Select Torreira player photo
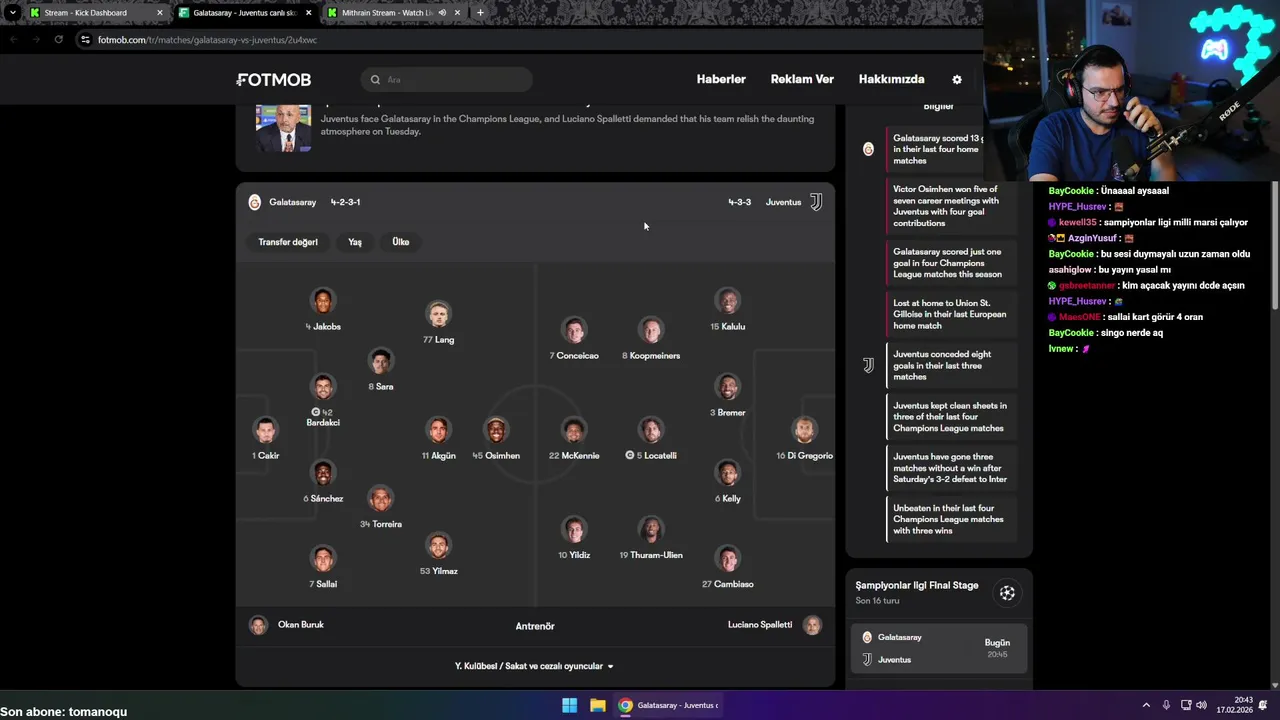 pos(380,498)
